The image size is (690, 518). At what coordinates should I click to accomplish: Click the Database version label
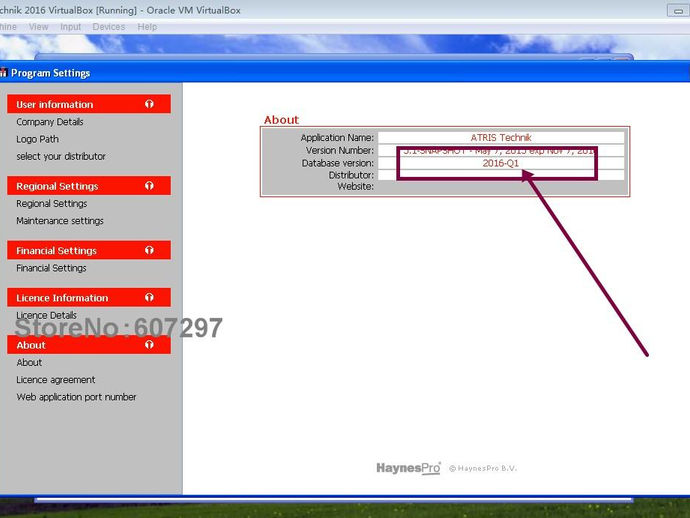338,163
